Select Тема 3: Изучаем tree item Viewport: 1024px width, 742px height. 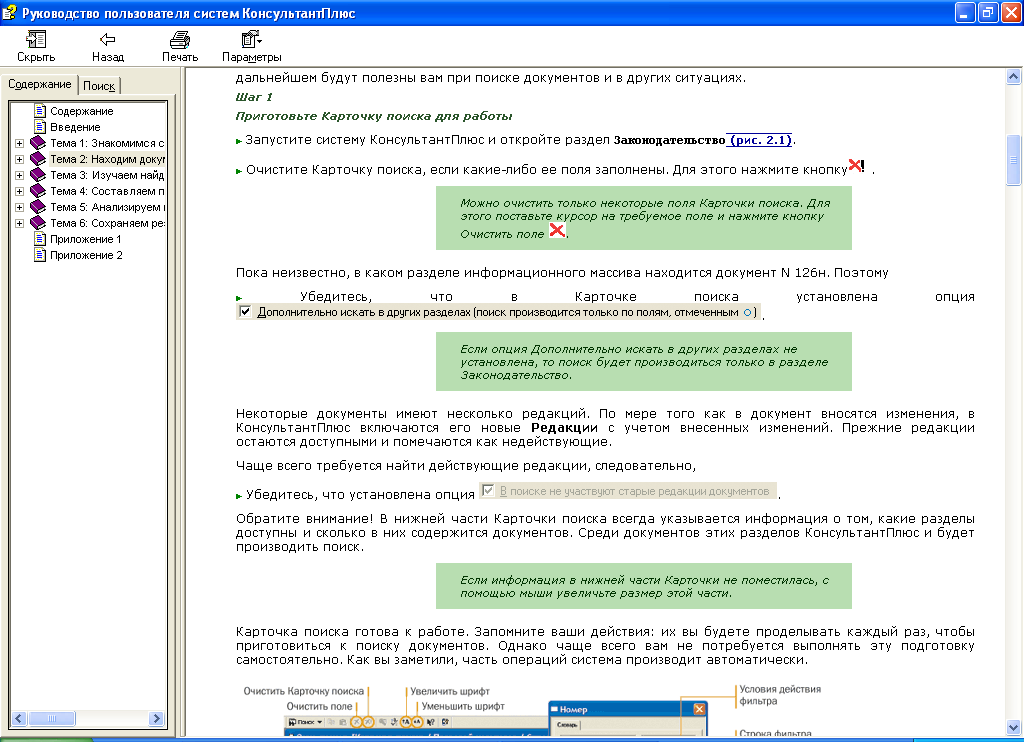[x=107, y=175]
